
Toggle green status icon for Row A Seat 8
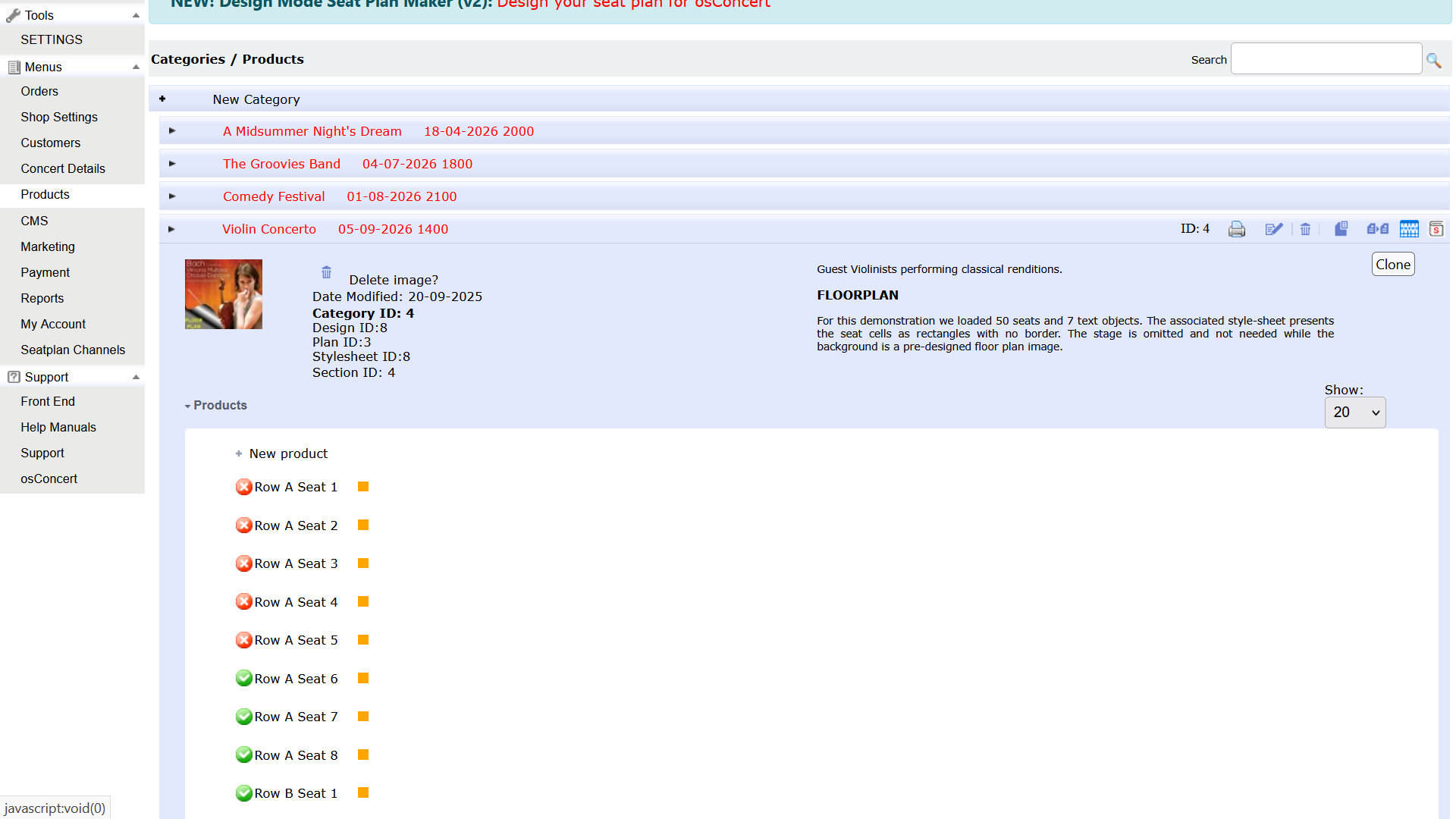click(x=244, y=755)
